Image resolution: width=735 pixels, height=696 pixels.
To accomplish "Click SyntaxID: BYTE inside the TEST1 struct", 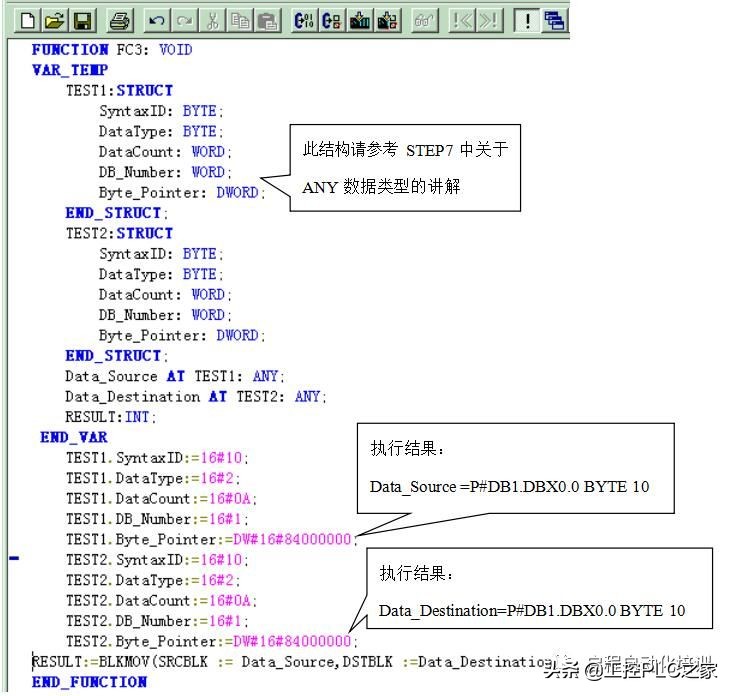I will click(x=161, y=111).
